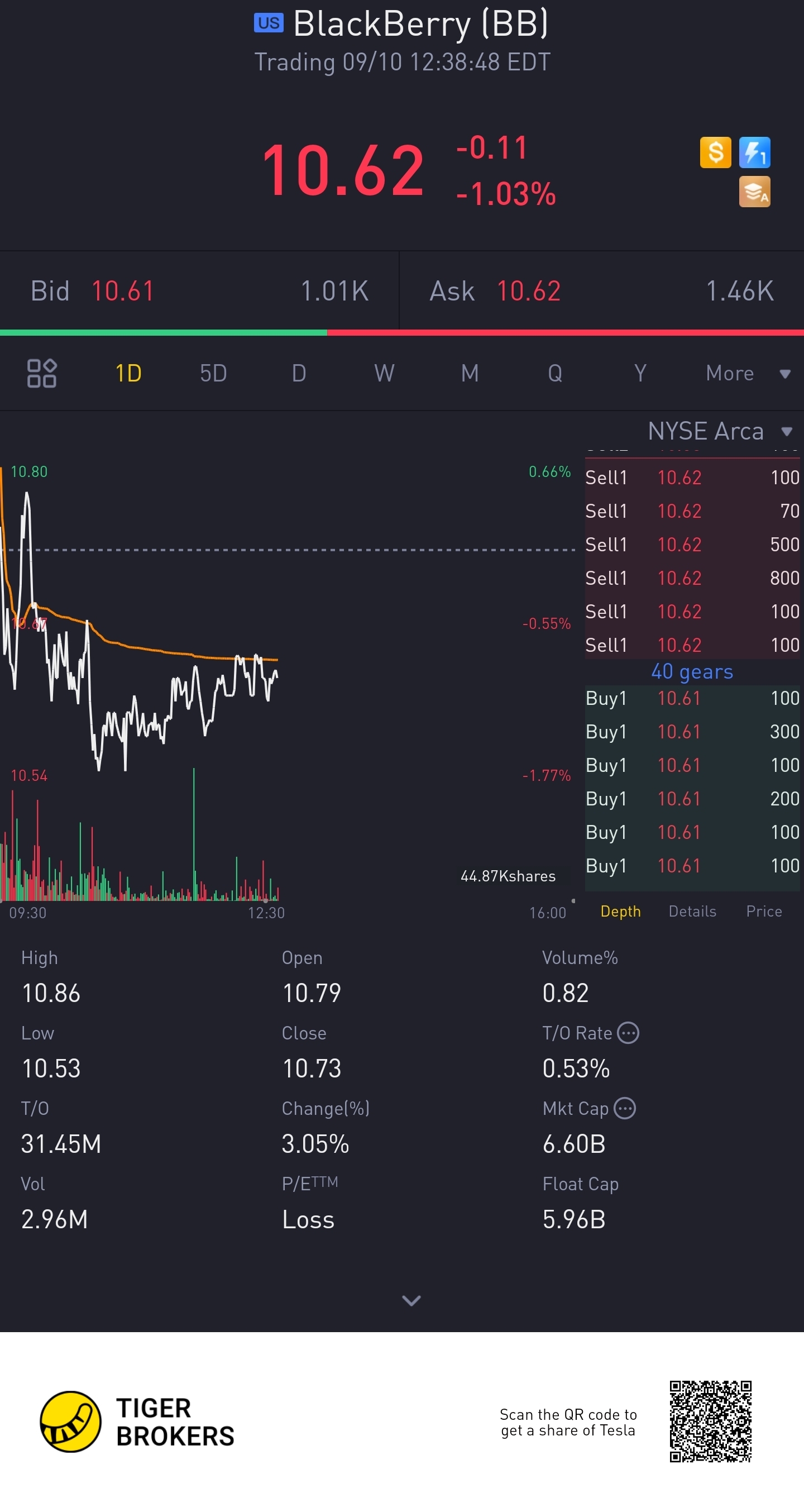Tap the BlackBerry (BB) title
Screen dimensions: 804x1512
pos(421,23)
